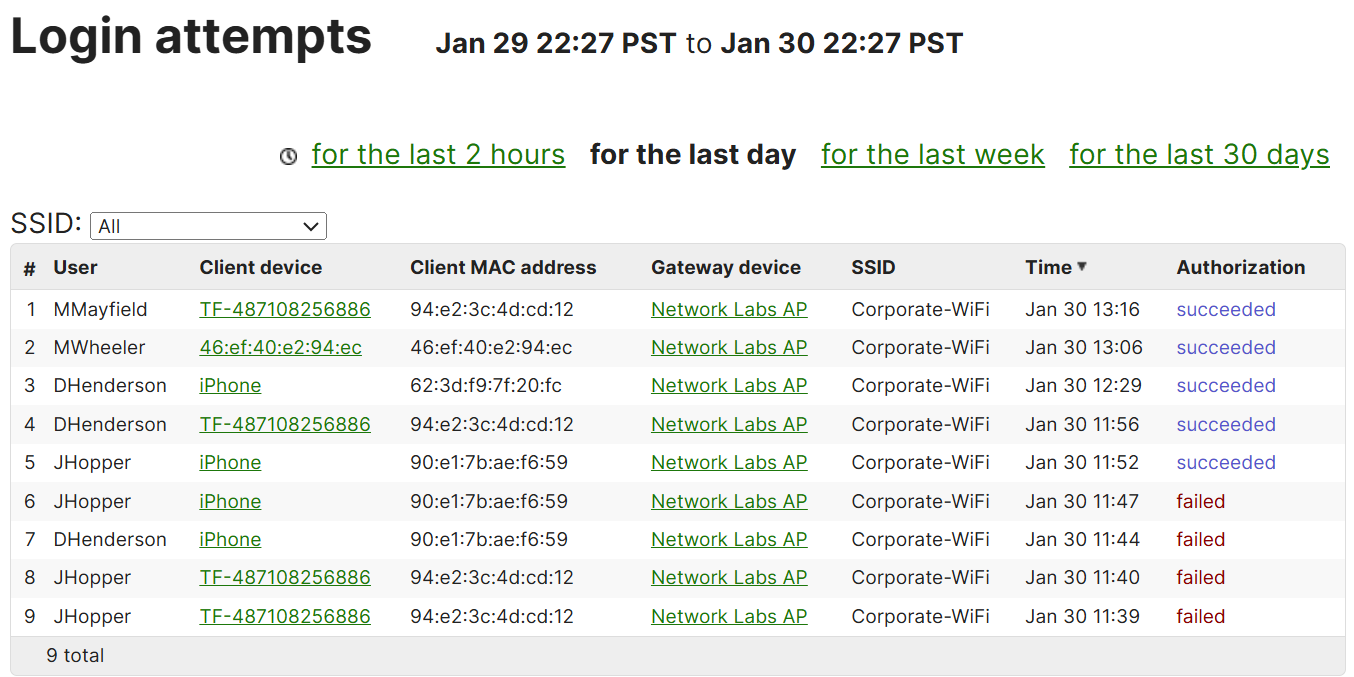Show logins for the last 2 hours
The width and height of the screenshot is (1354, 677).
point(438,155)
